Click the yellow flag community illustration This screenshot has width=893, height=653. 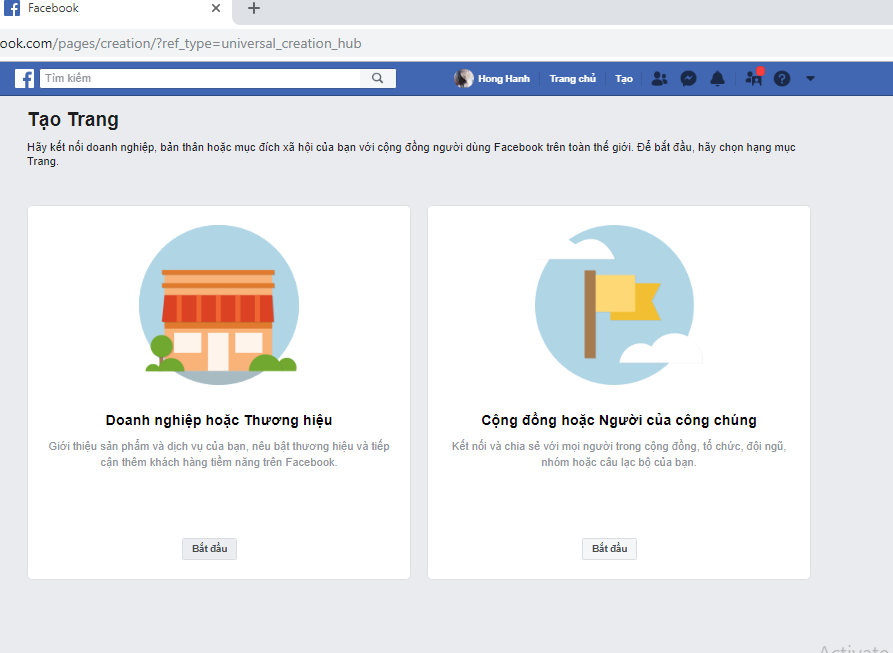616,304
